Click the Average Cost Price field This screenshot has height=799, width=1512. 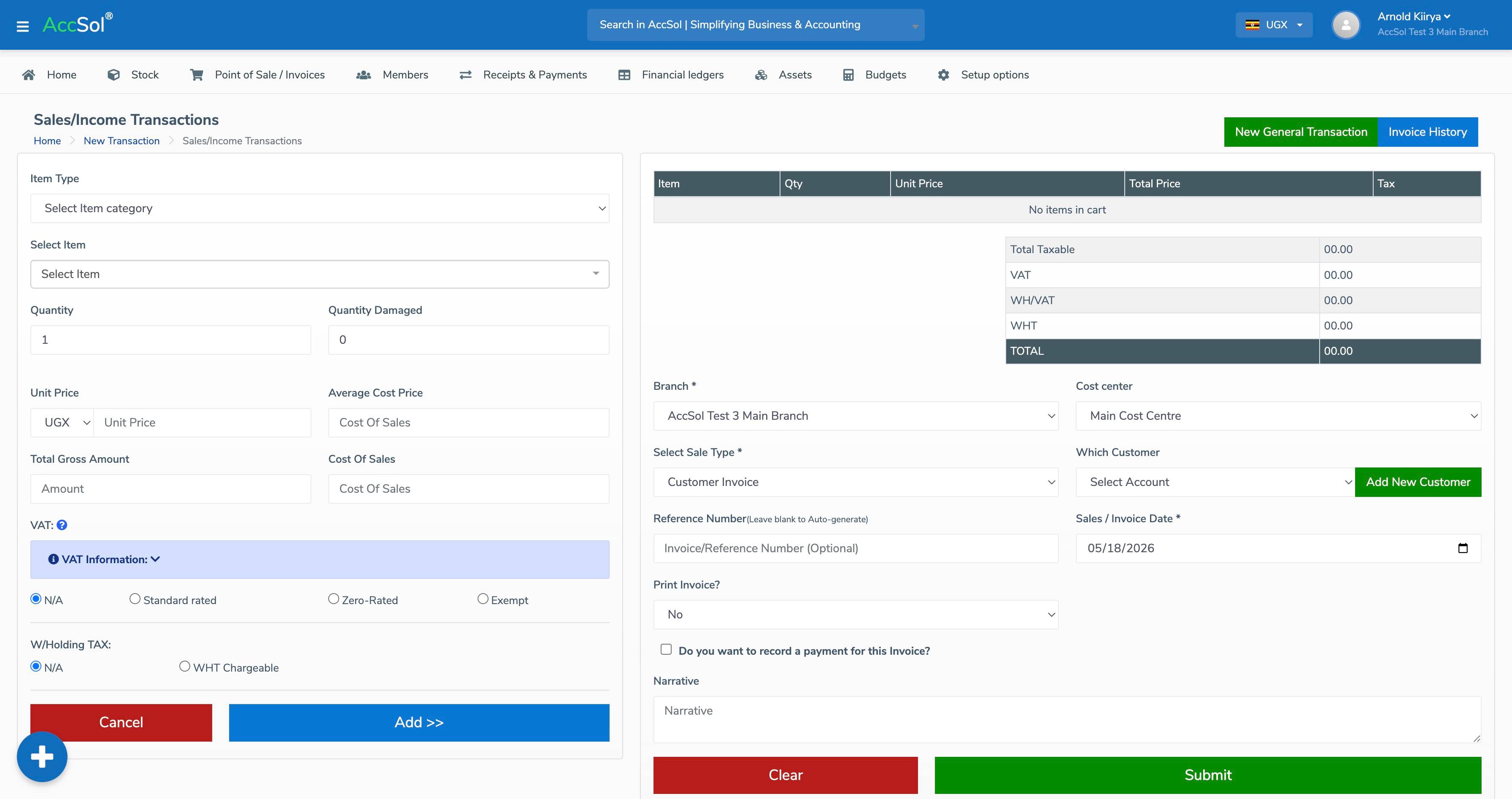click(468, 423)
